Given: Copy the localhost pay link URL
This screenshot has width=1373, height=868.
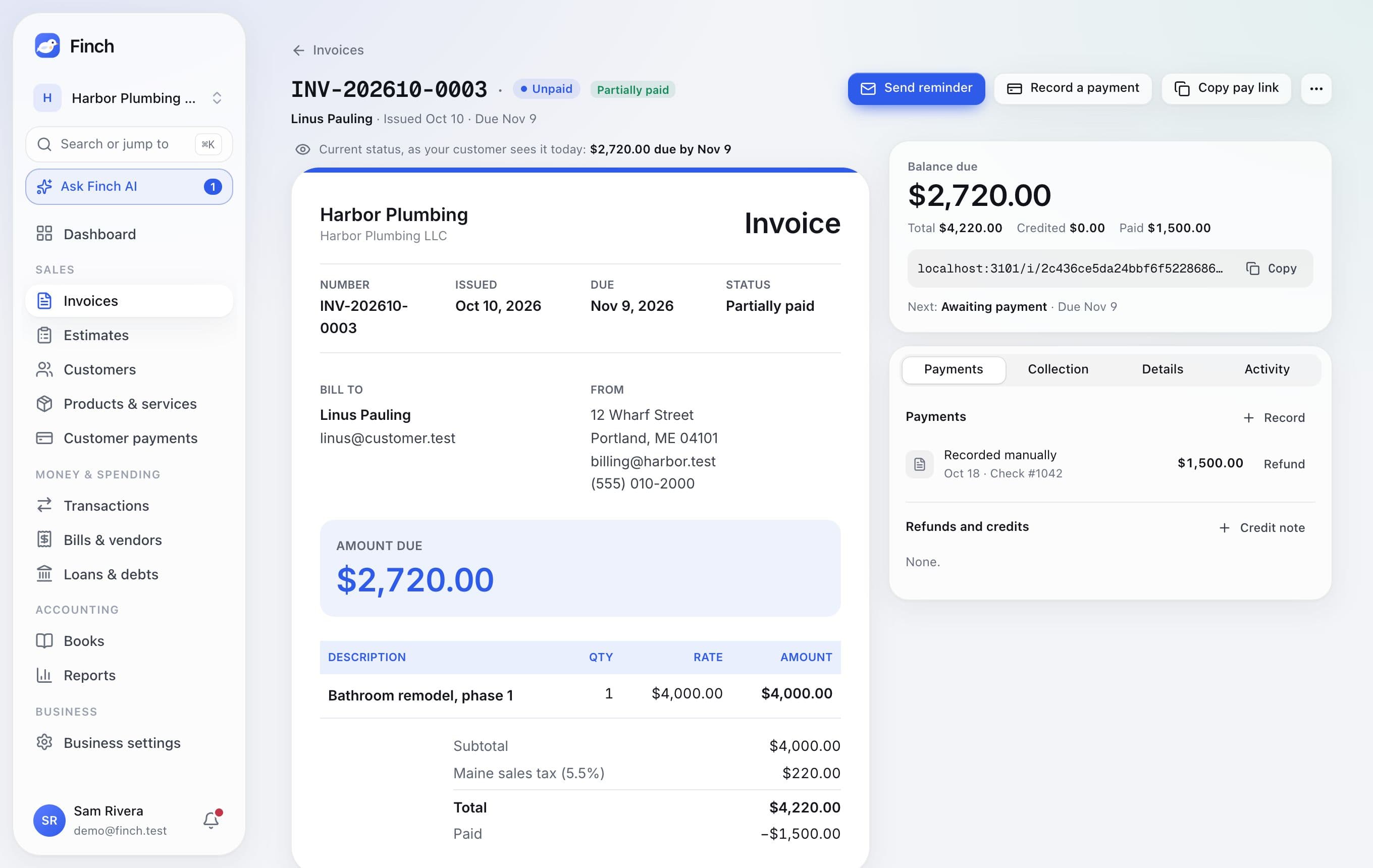Looking at the screenshot, I should click(1271, 268).
